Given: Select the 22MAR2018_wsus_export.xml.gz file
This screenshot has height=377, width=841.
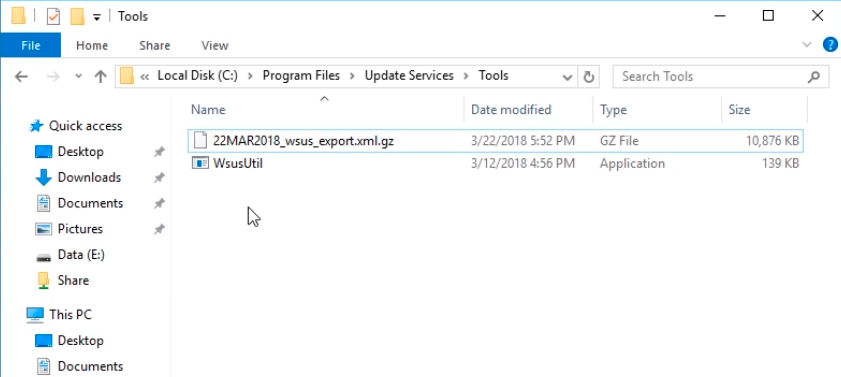Looking at the screenshot, I should 496,141.
